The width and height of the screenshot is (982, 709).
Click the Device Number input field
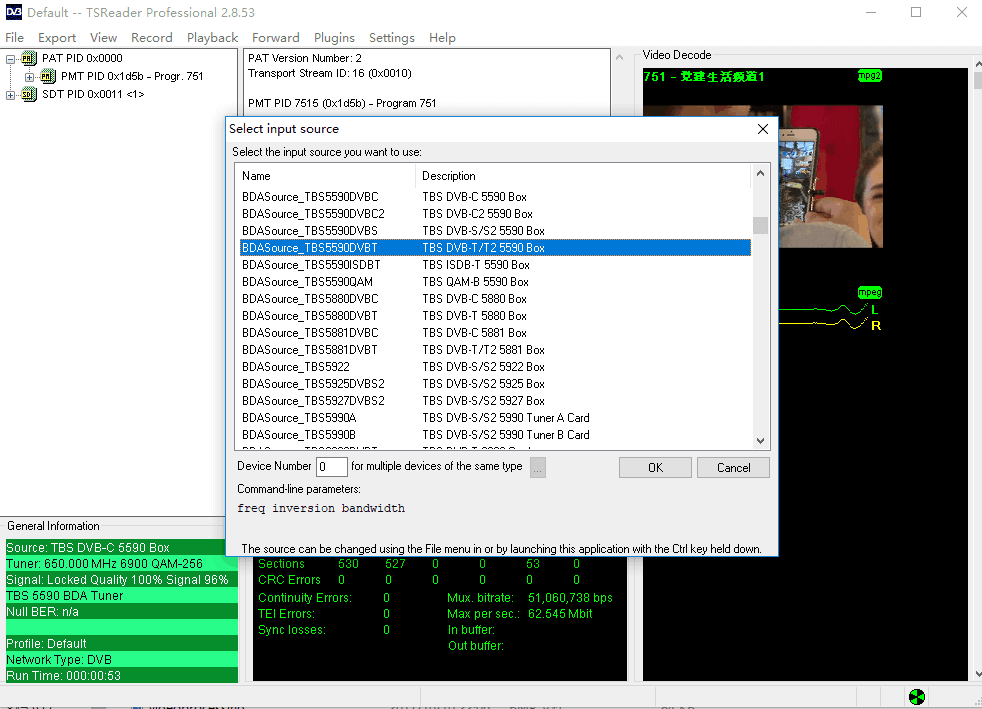pos(332,467)
